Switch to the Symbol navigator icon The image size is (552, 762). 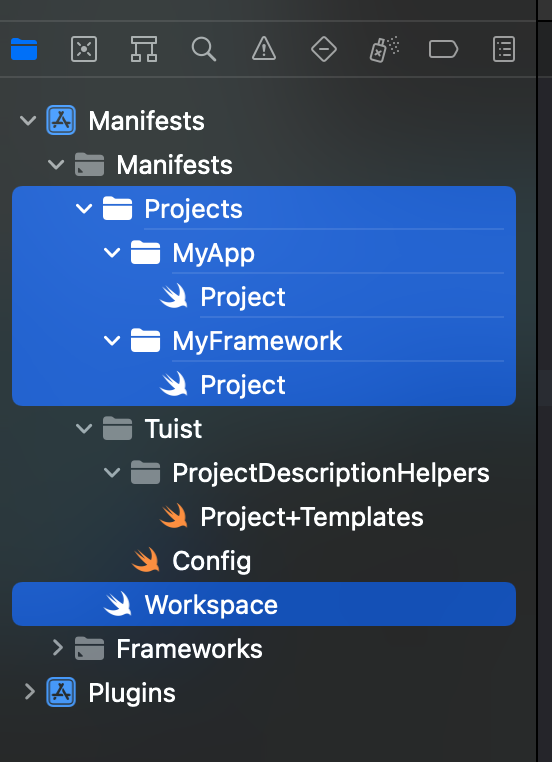[x=144, y=49]
